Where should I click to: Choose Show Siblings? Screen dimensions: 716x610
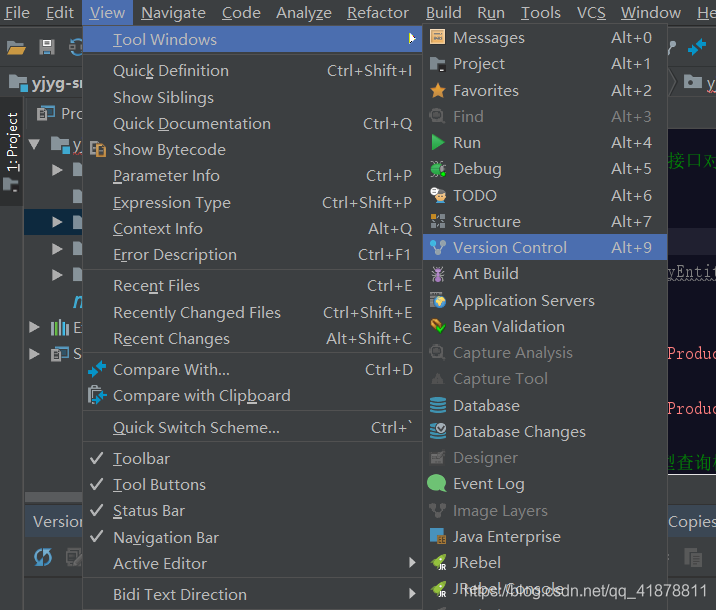pyautogui.click(x=252, y=97)
